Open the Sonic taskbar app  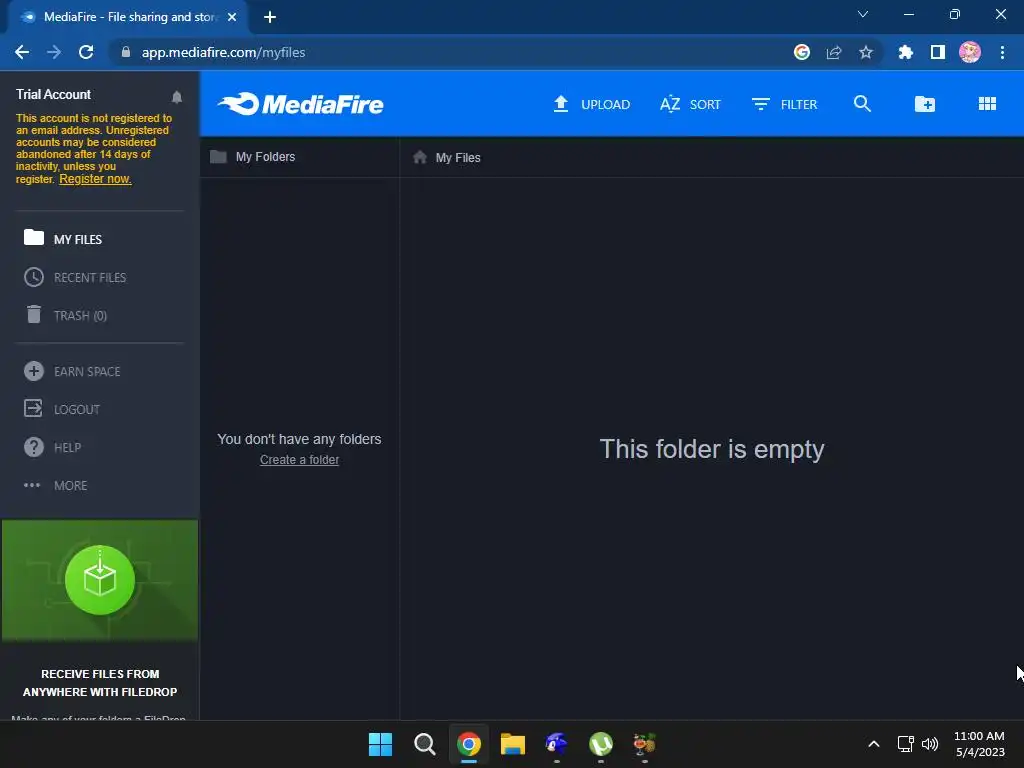556,744
